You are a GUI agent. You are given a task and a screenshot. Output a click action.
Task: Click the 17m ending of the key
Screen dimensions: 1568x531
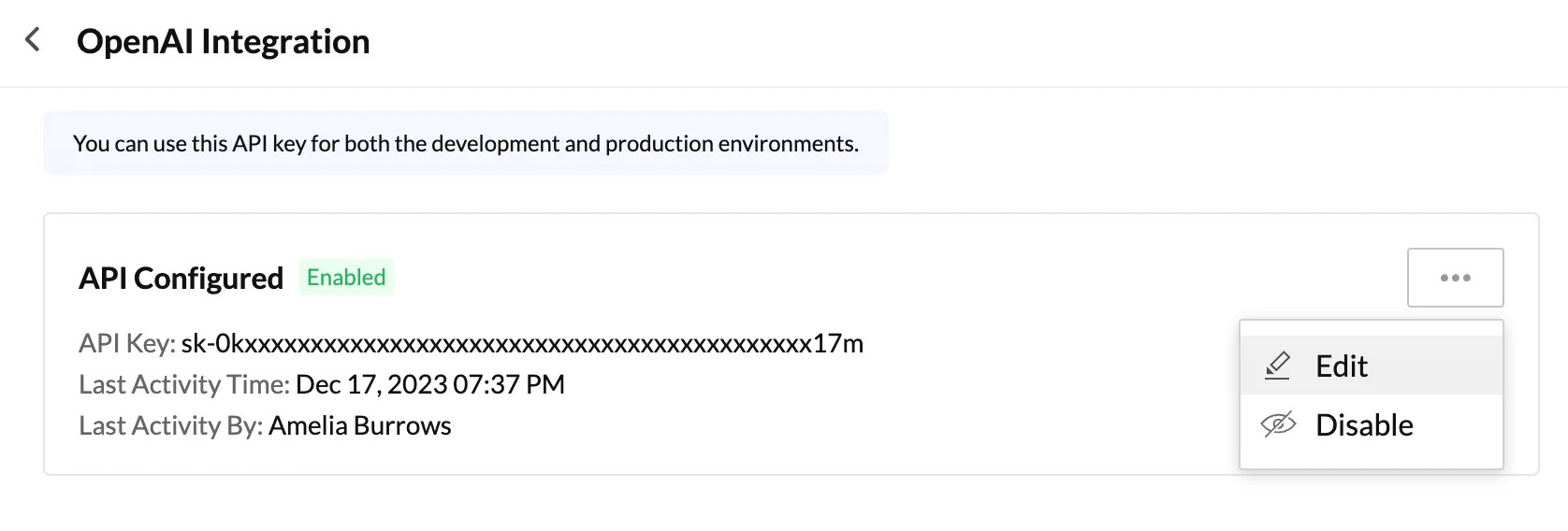(x=838, y=343)
